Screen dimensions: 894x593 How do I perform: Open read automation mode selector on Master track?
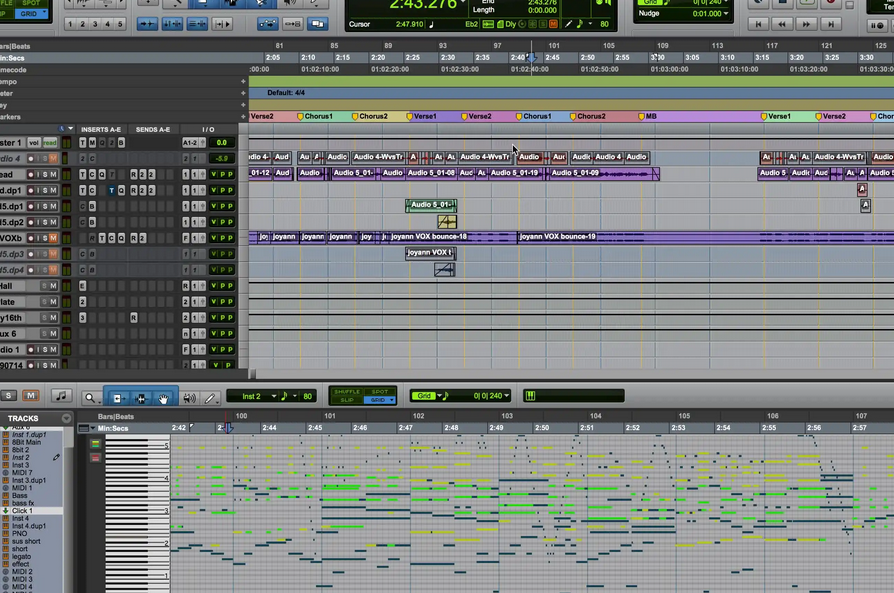50,143
